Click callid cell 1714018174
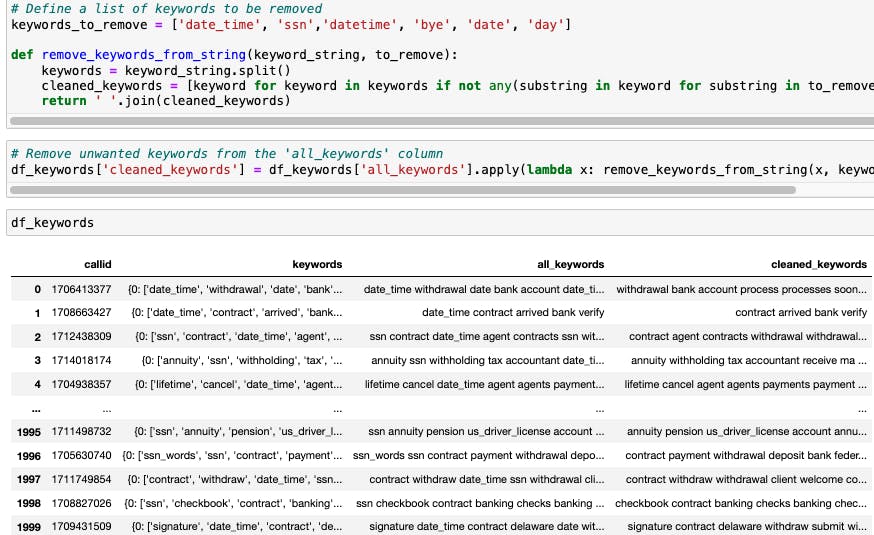The width and height of the screenshot is (874, 535). [x=81, y=360]
